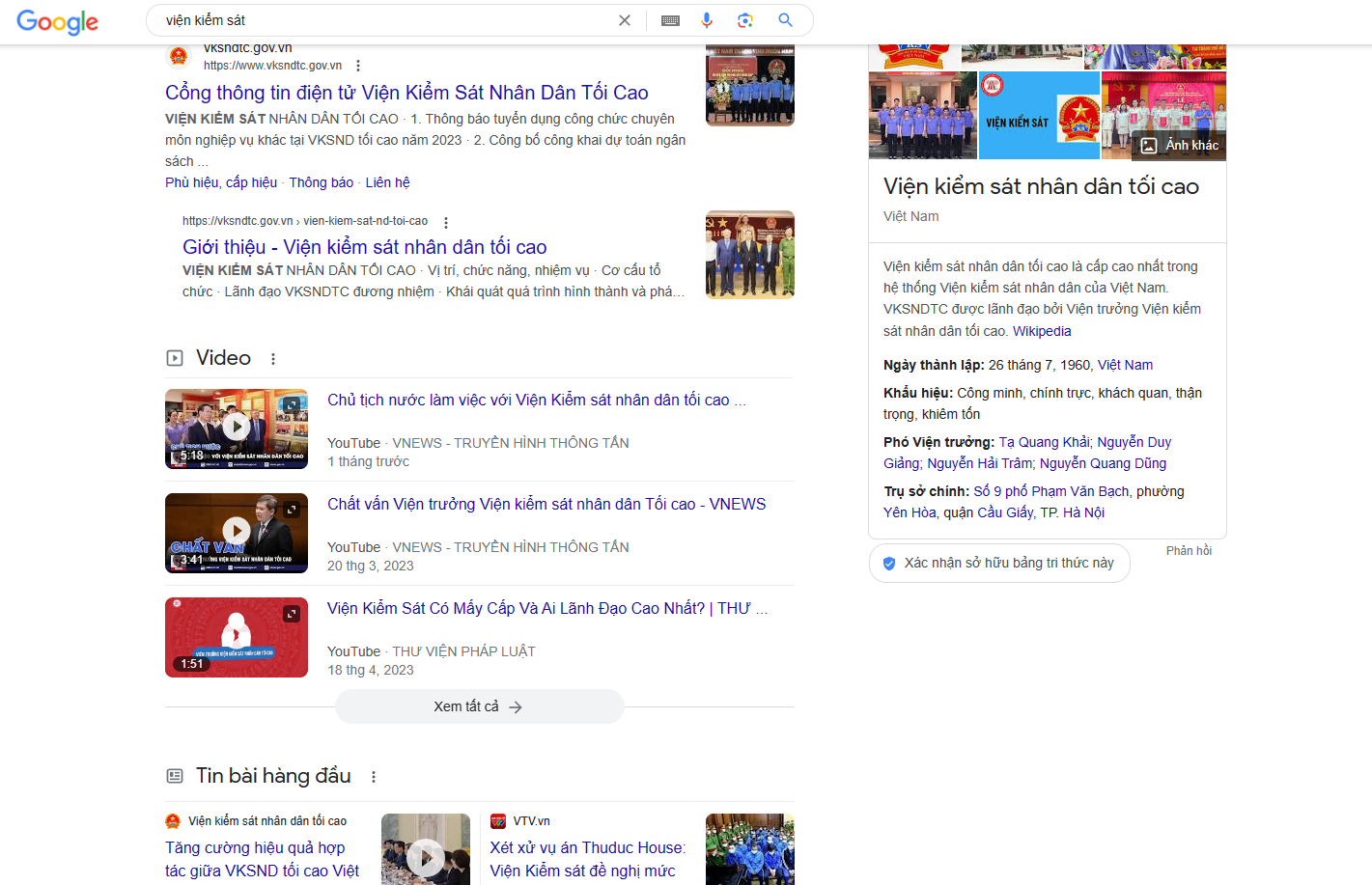Viewport: 1372px width, 885px height.
Task: Clear the search query with the X icon
Action: click(624, 19)
